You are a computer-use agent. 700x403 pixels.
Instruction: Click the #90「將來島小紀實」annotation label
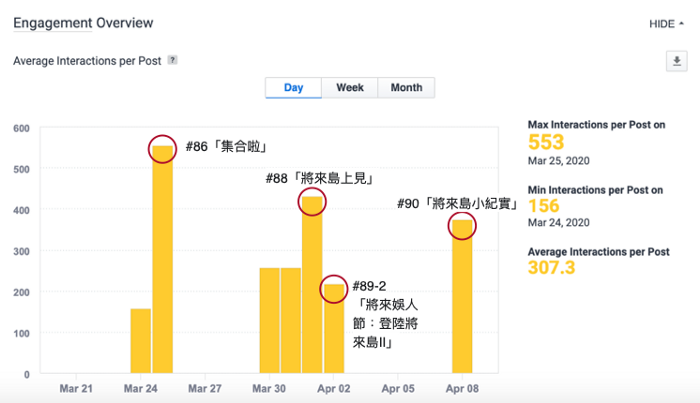pos(457,203)
